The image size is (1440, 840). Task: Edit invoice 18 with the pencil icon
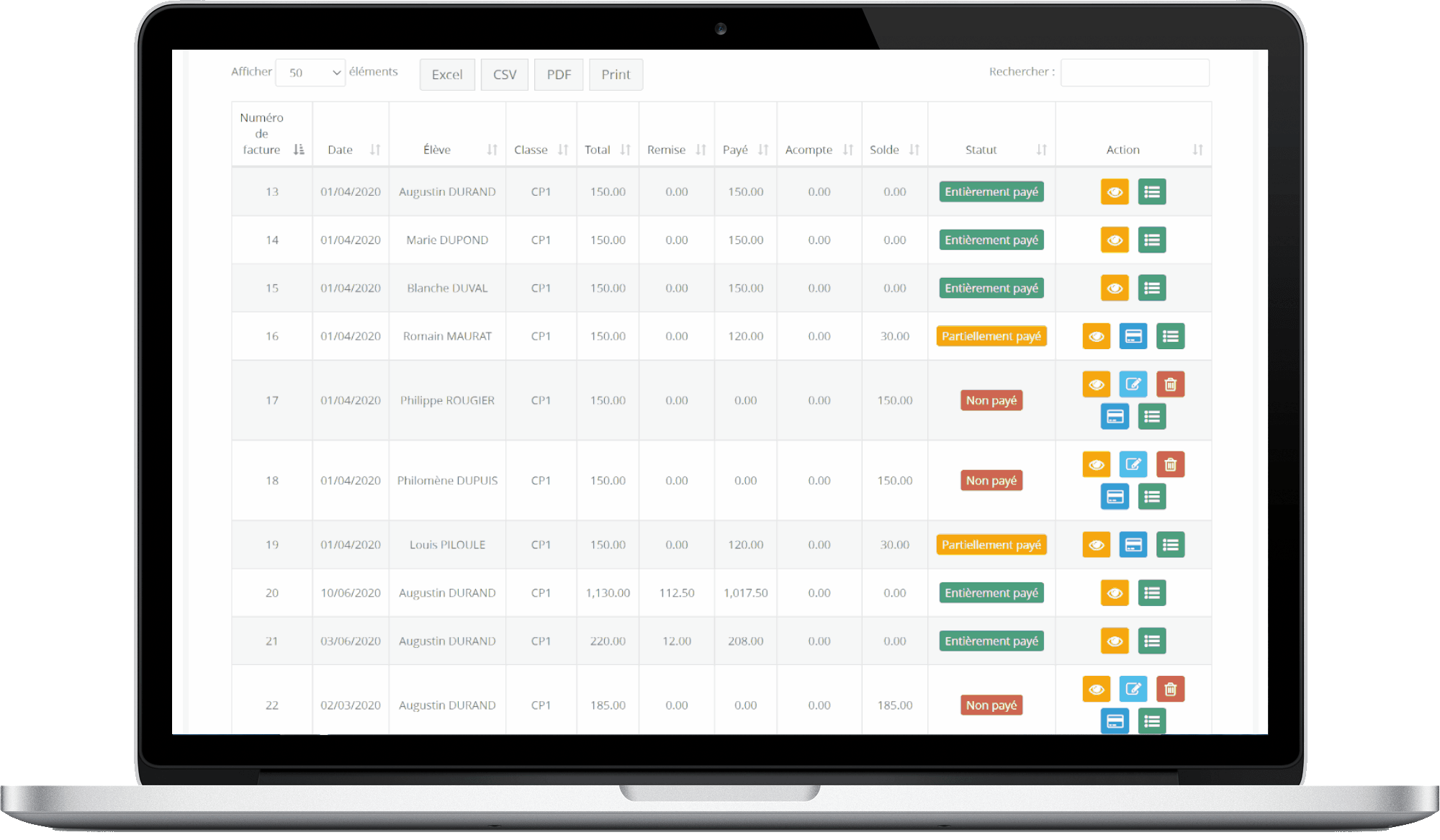[x=1133, y=465]
